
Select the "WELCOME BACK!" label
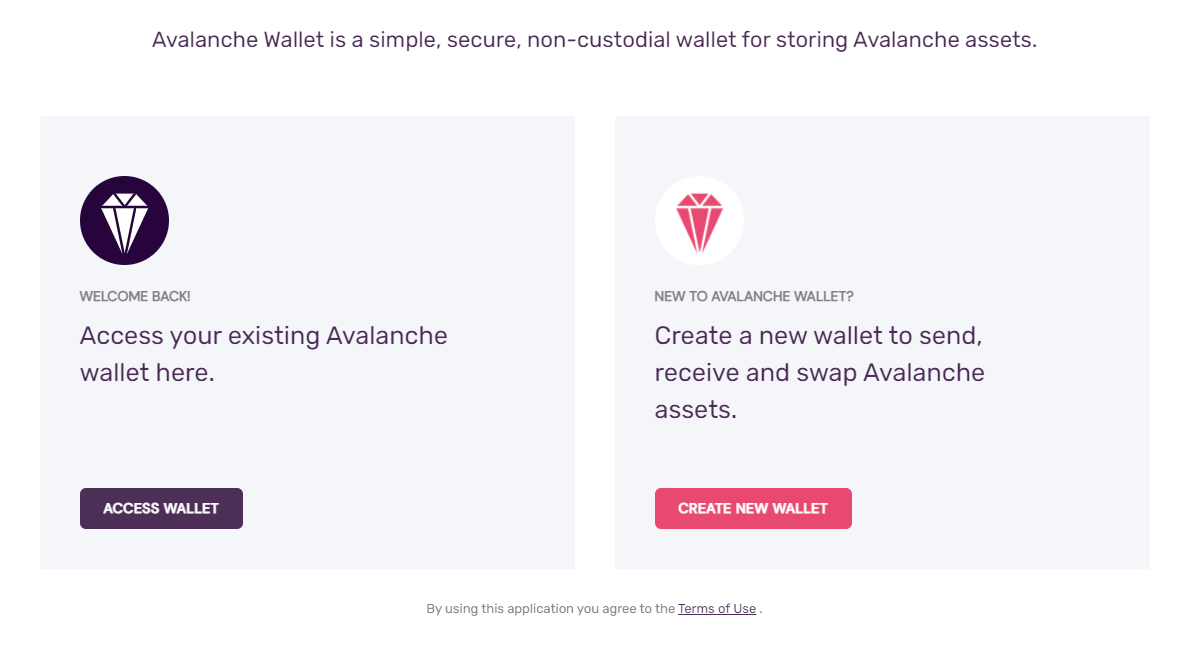[135, 296]
